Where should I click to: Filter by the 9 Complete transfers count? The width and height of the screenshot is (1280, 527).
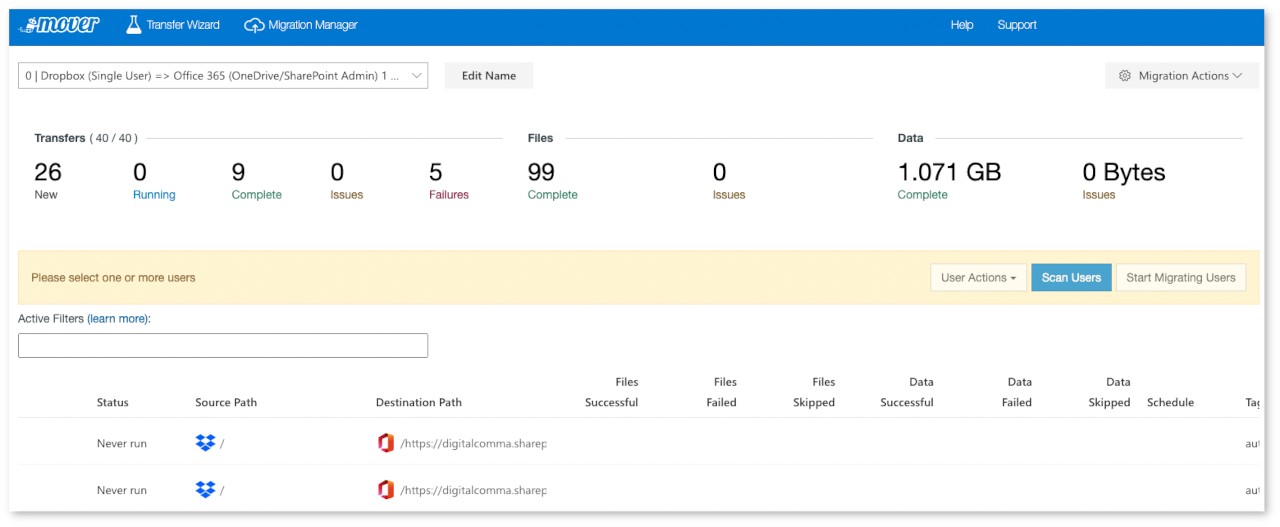tap(257, 181)
